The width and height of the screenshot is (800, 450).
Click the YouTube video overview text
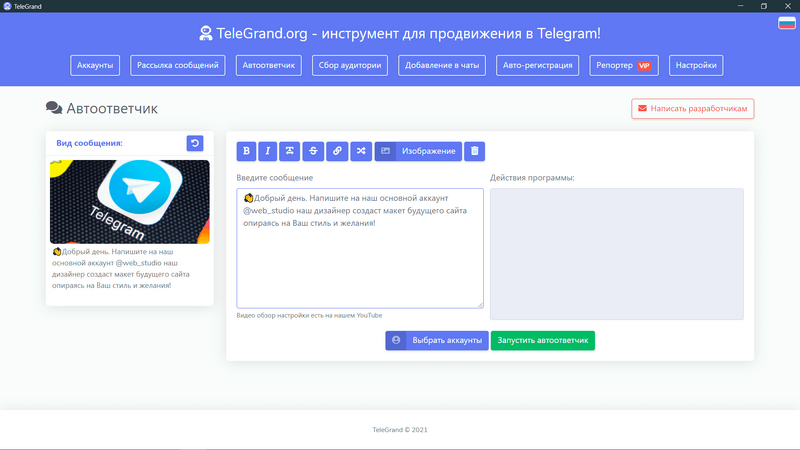click(x=309, y=315)
